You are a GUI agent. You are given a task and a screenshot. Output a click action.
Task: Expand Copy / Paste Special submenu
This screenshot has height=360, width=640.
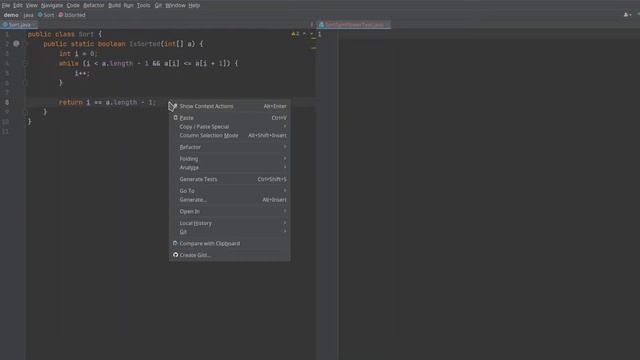click(x=230, y=127)
